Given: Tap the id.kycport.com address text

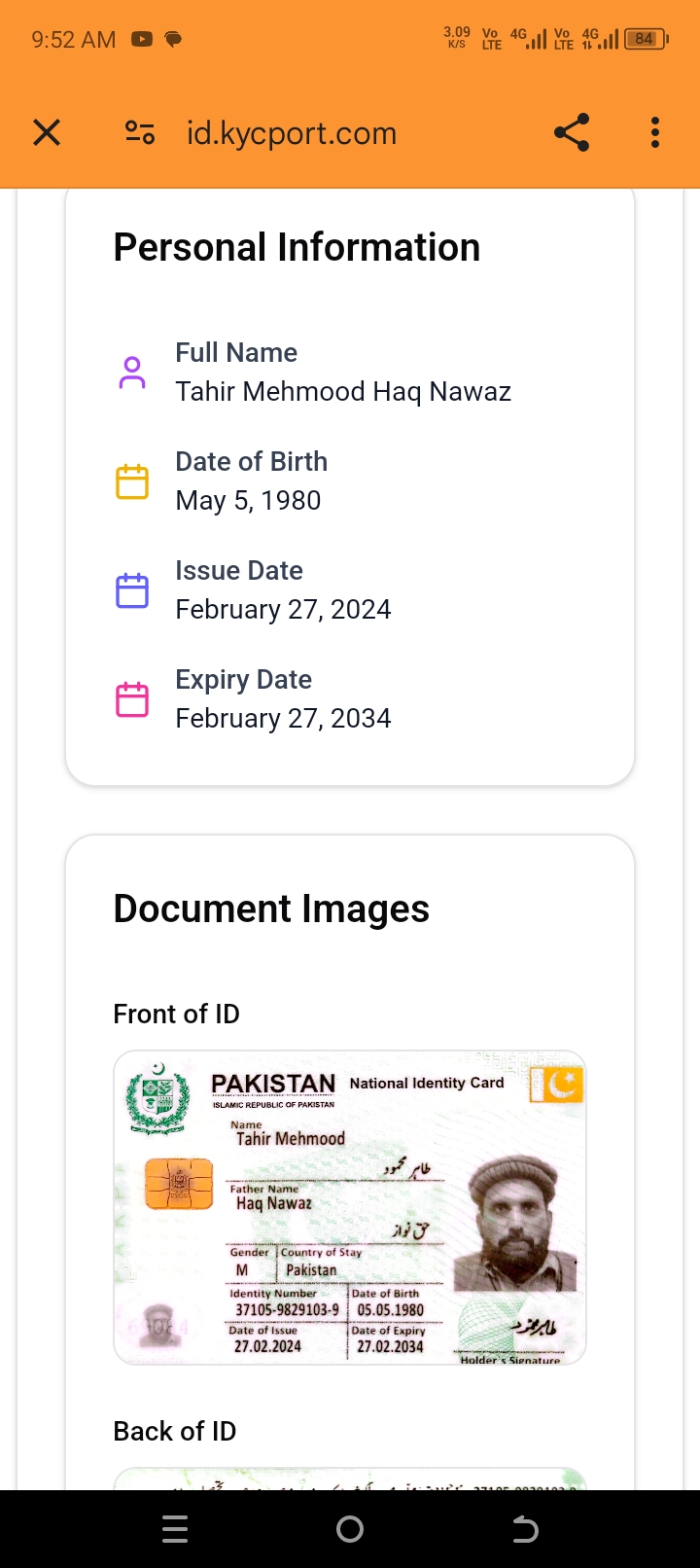Looking at the screenshot, I should [292, 133].
